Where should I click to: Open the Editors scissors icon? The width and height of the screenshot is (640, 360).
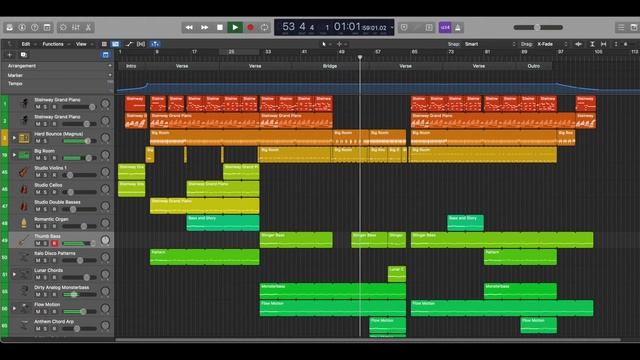point(88,27)
